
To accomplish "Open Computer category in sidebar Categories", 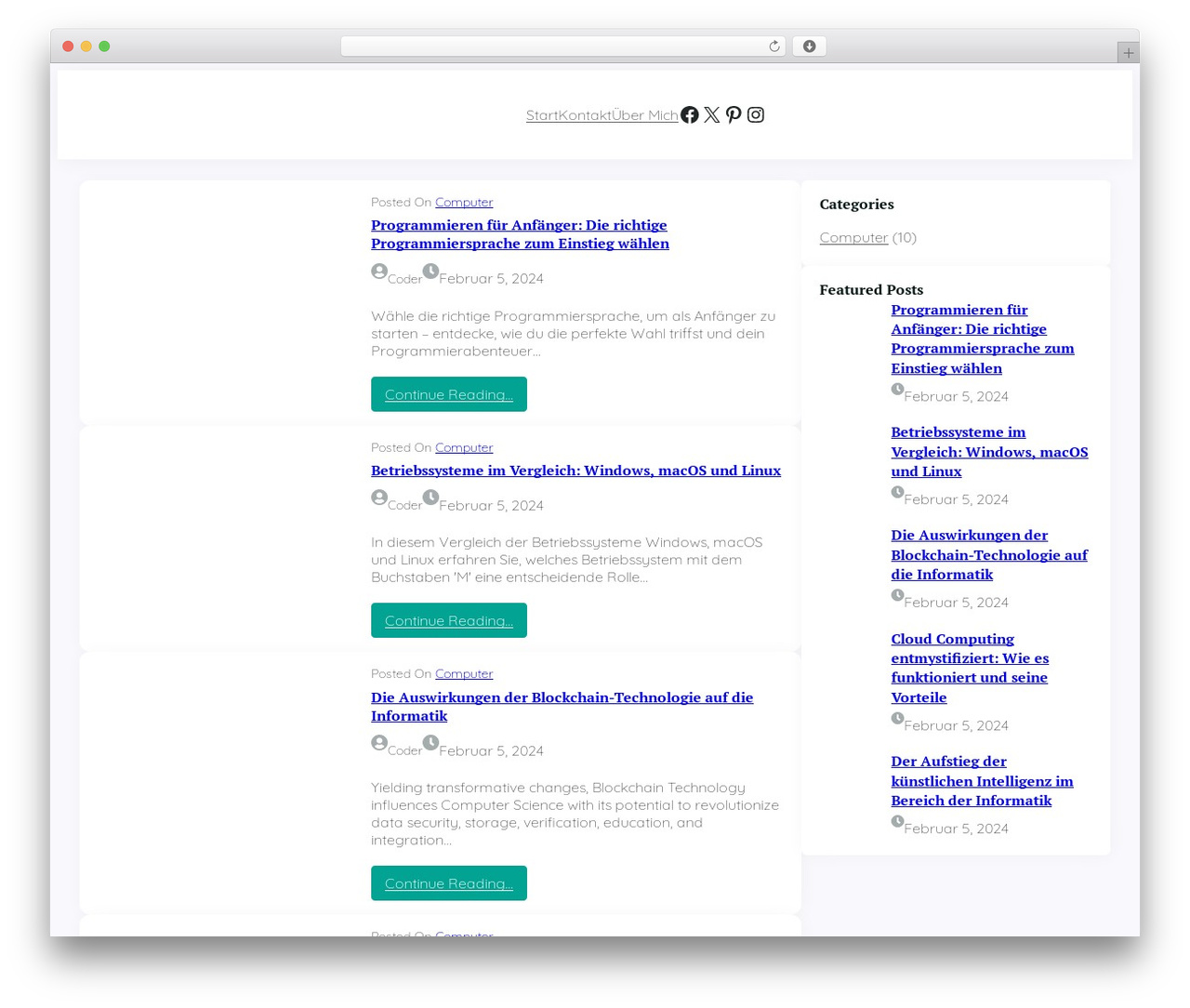I will pyautogui.click(x=853, y=237).
